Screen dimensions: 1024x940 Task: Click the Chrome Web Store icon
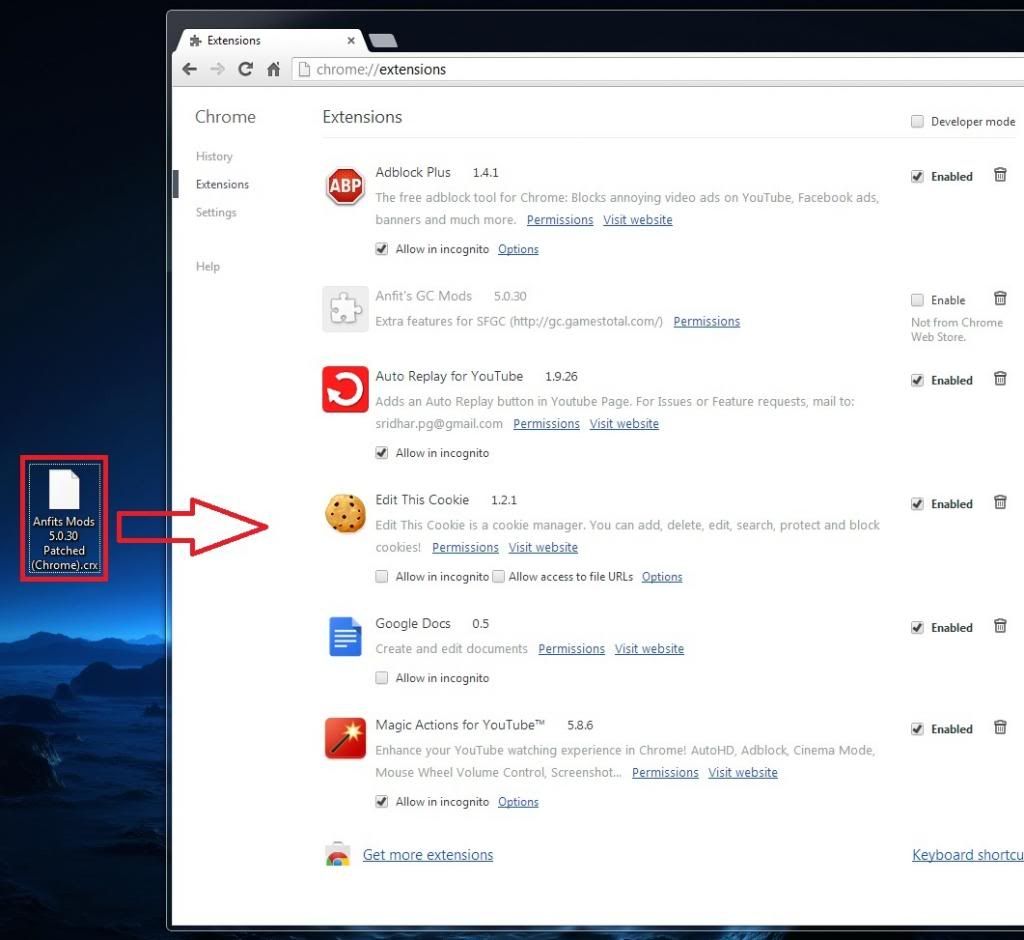(337, 854)
